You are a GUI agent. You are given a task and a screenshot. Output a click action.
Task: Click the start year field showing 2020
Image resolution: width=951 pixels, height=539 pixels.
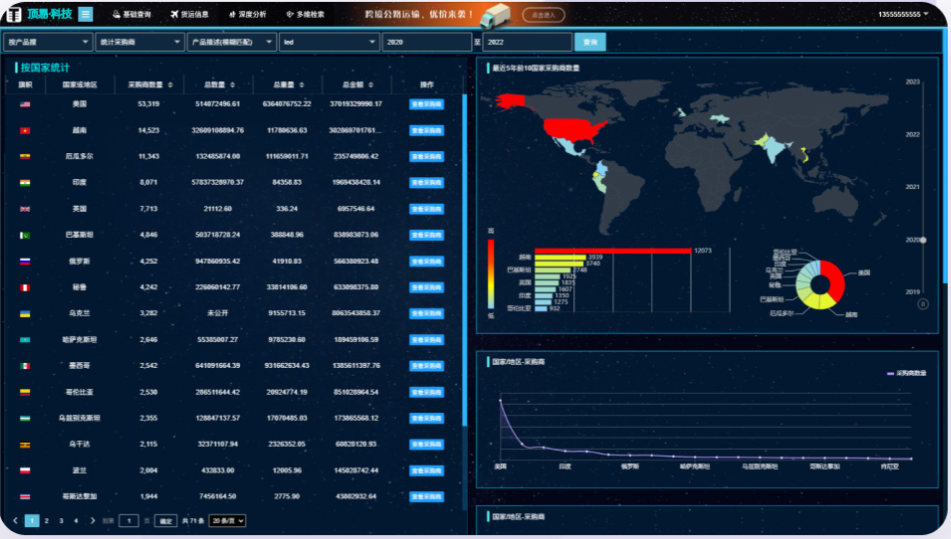point(426,42)
